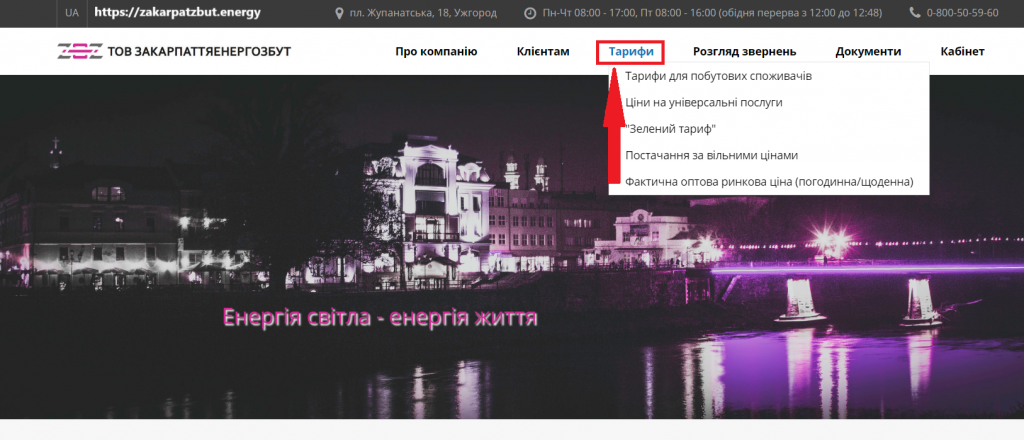Viewport: 1024px width, 440px height.
Task: Choose Ціни на універсальні послуги
Action: pos(703,102)
